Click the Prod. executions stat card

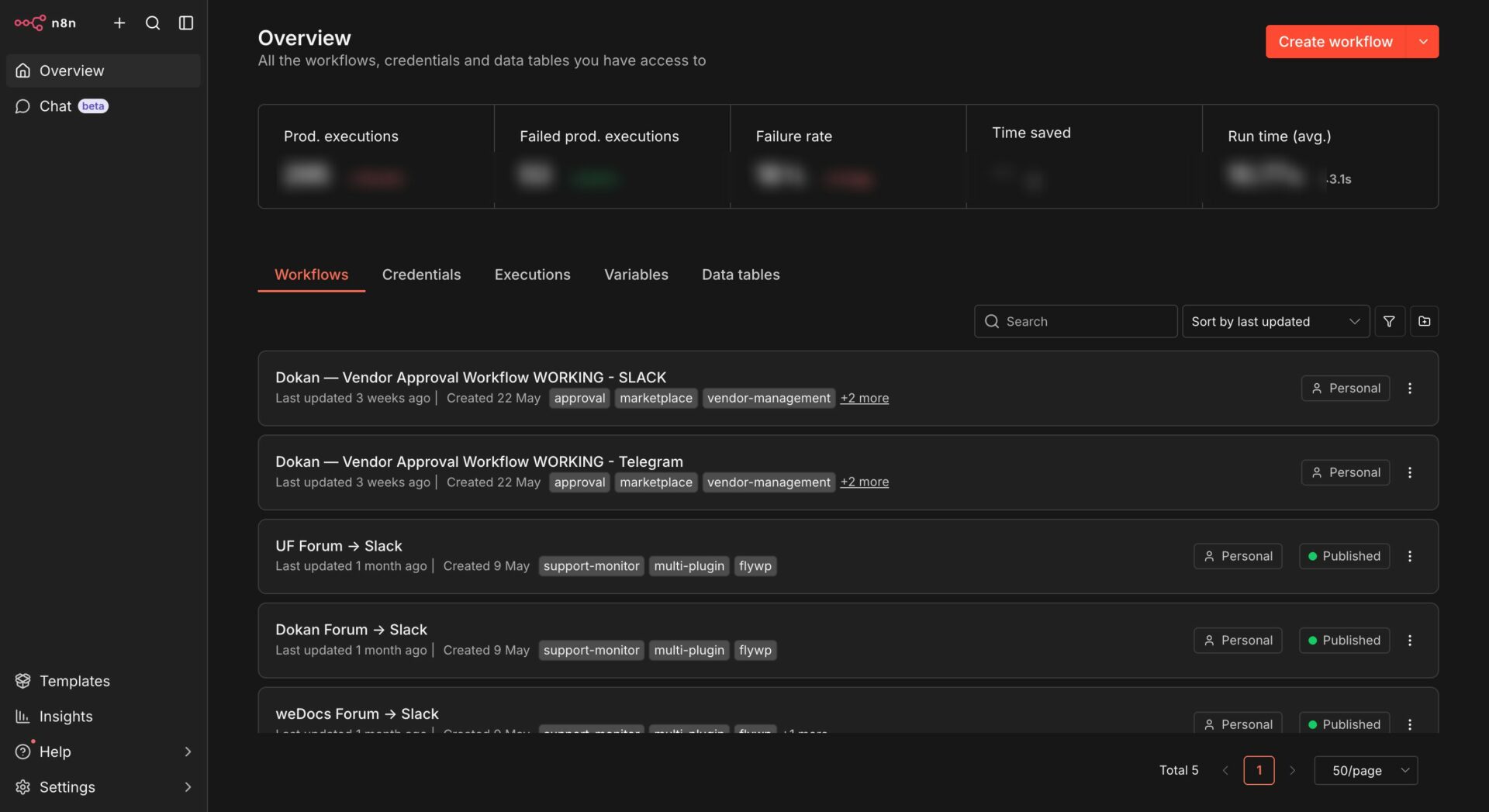click(376, 157)
